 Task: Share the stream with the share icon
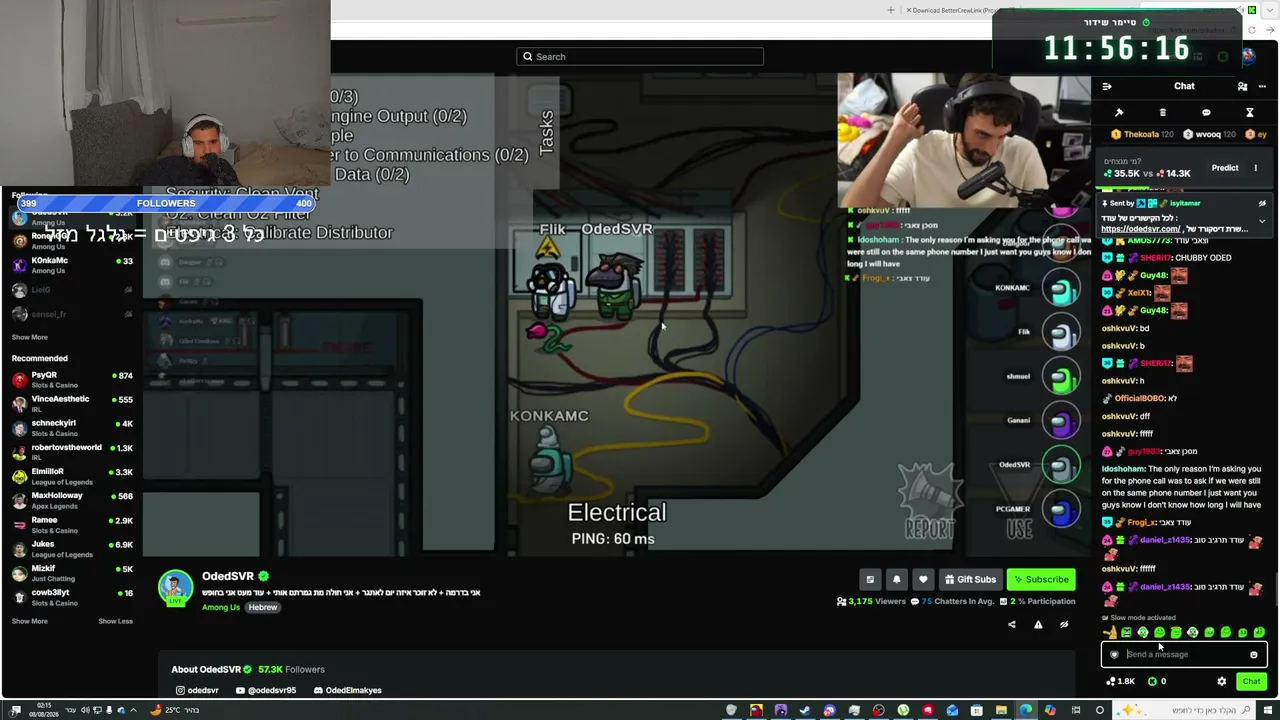[x=1011, y=625]
